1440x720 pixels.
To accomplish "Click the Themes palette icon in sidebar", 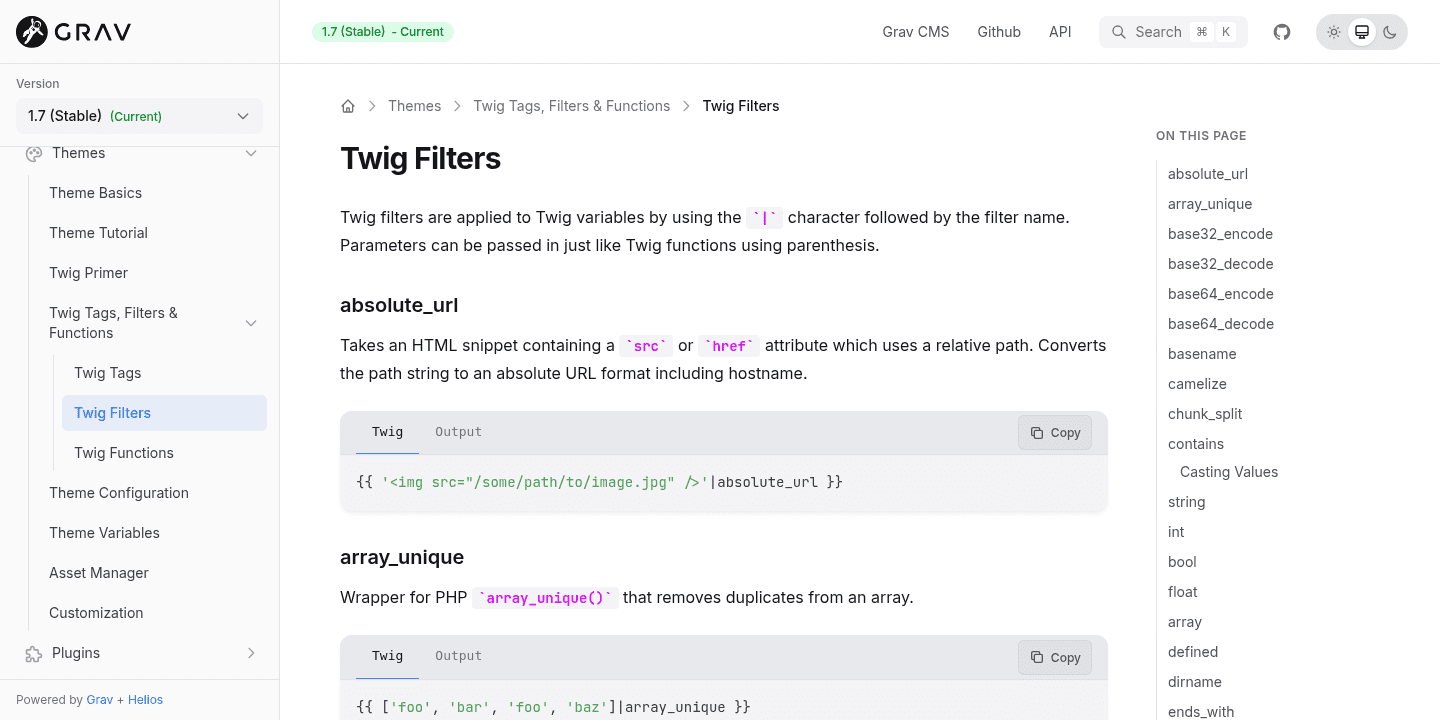I will click(34, 153).
